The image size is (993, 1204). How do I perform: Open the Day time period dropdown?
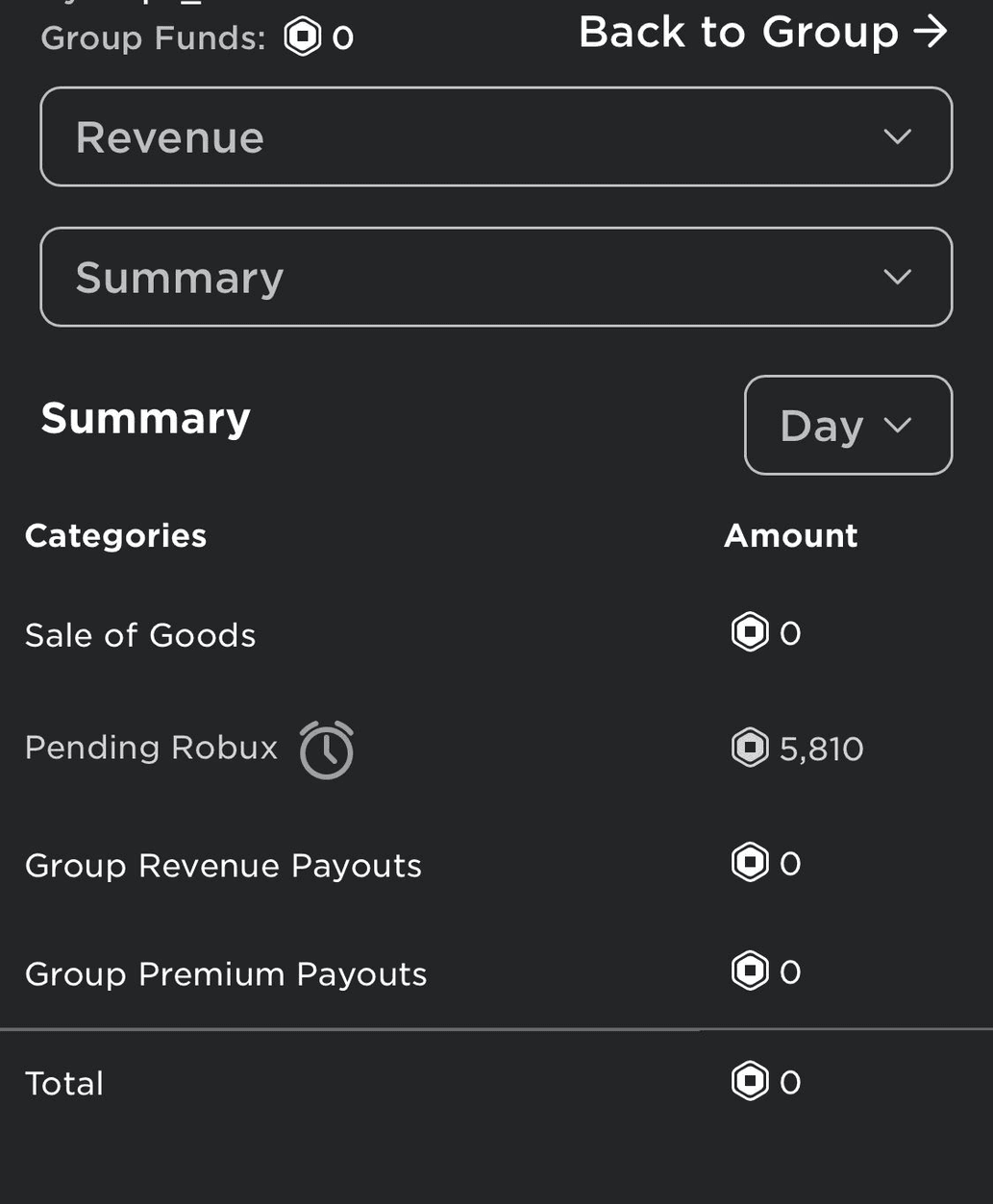tap(849, 425)
